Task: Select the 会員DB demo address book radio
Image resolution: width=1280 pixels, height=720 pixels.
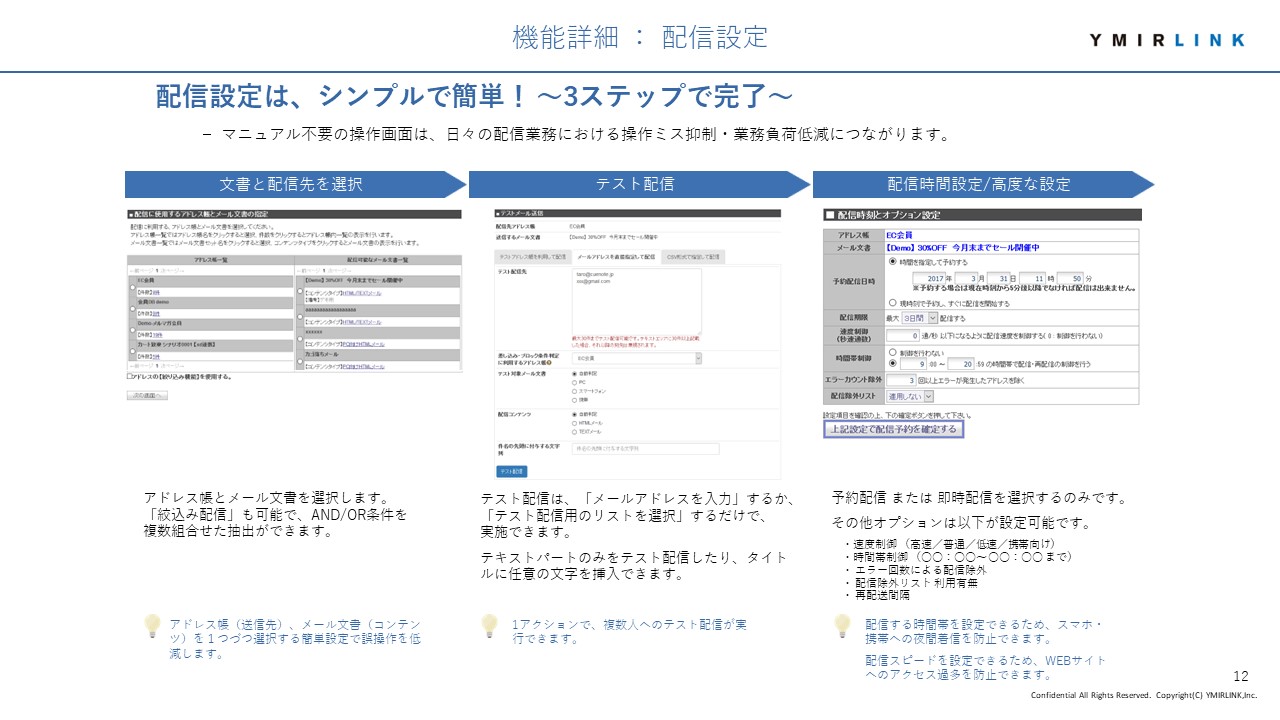Action: click(x=132, y=309)
